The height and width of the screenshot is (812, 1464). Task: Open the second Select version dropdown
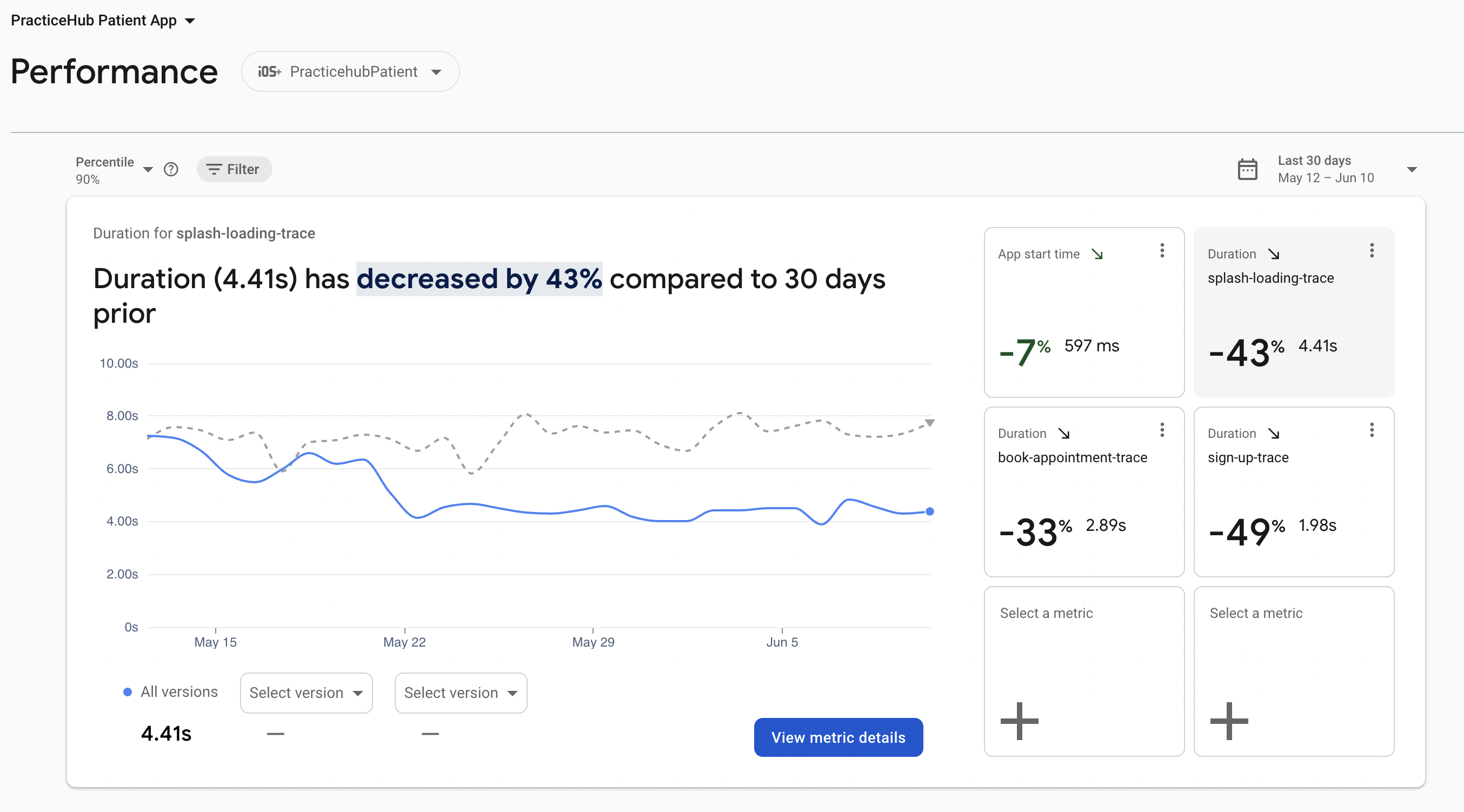pyautogui.click(x=461, y=693)
